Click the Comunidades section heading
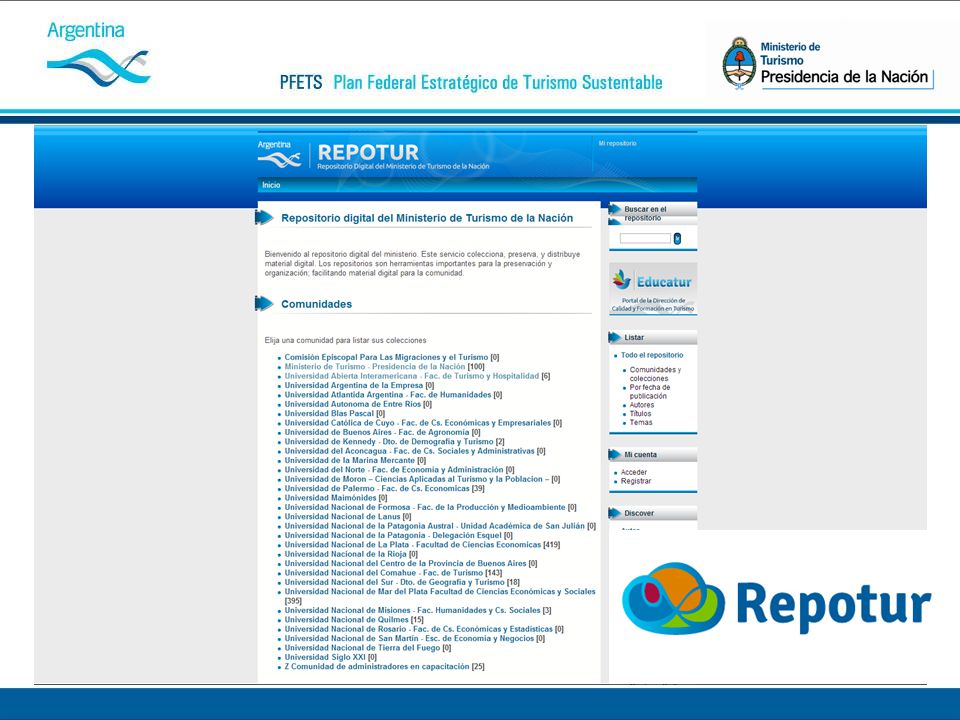The height and width of the screenshot is (720, 960). pos(317,304)
